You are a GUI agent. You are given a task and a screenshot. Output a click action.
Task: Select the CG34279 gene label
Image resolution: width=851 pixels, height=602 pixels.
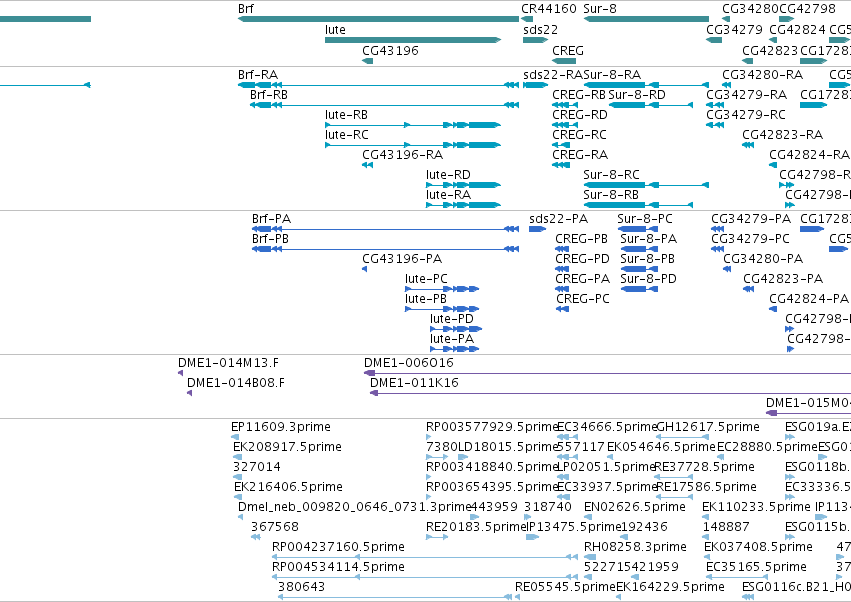tap(734, 29)
